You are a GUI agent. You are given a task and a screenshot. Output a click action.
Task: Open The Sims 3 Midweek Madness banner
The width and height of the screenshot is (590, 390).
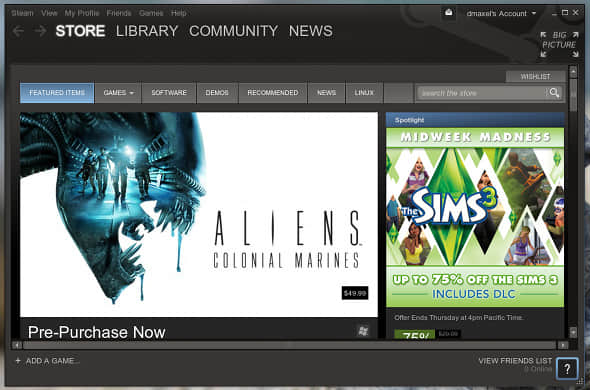[x=475, y=217]
